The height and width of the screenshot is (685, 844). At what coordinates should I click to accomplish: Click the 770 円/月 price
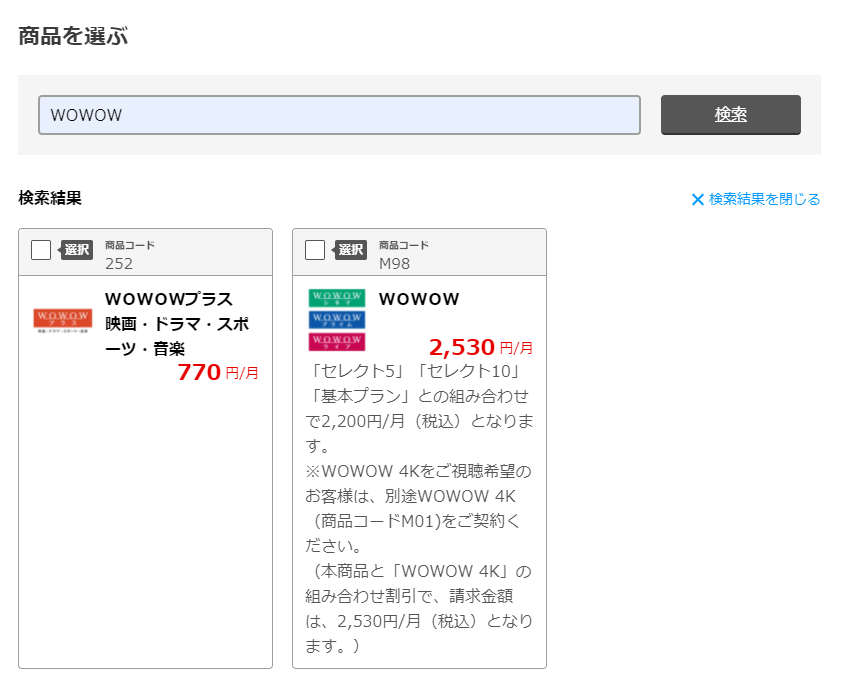[218, 372]
